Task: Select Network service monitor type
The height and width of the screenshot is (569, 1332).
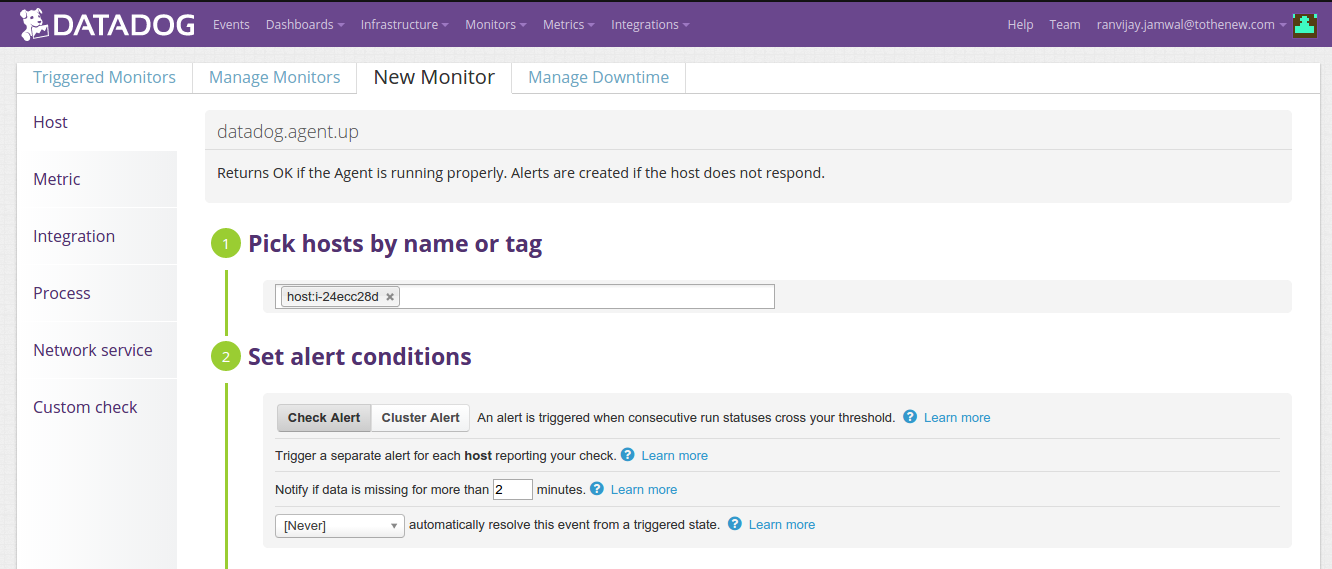Action: point(97,350)
